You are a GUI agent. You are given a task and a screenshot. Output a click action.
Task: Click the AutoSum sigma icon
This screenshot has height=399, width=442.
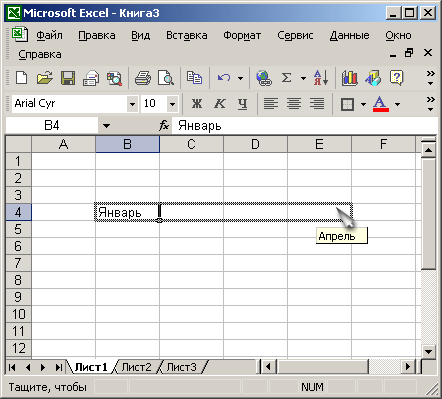[x=286, y=78]
